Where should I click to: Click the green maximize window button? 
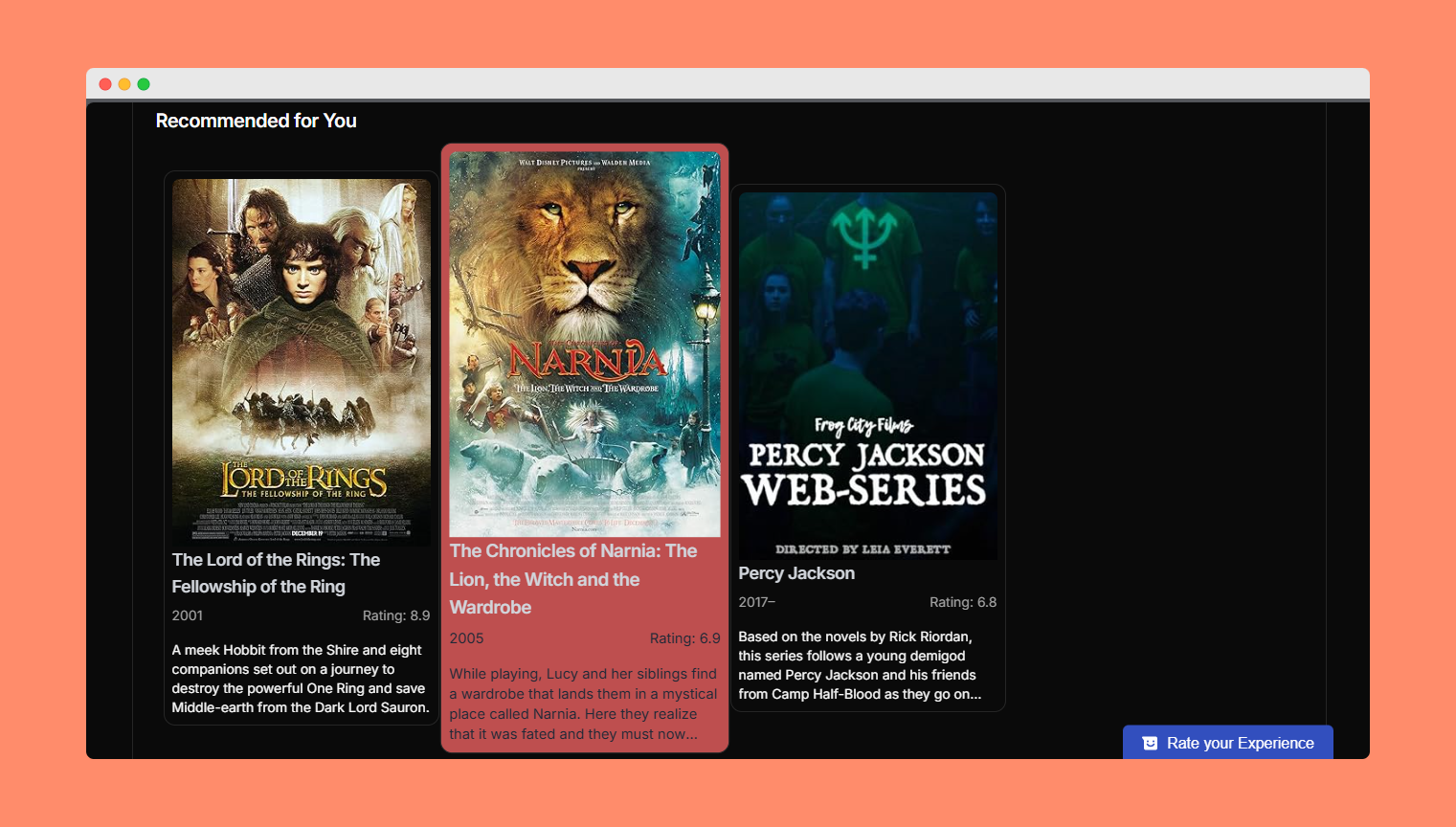[x=144, y=84]
